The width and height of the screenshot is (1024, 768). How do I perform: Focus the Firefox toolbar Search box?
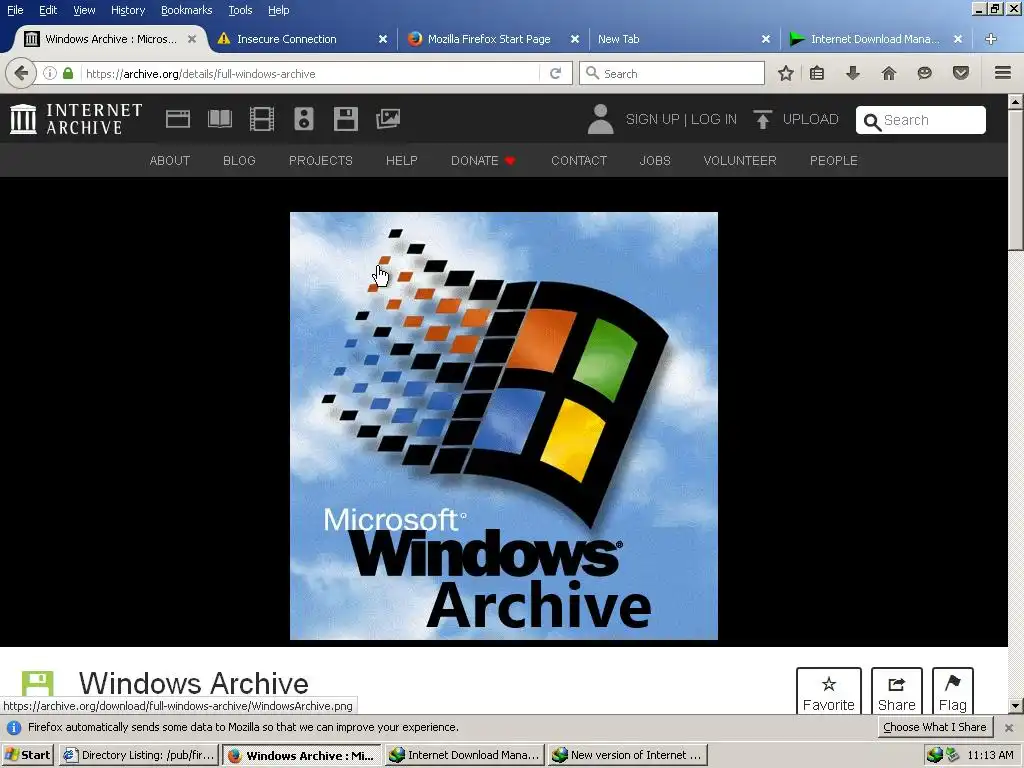672,73
